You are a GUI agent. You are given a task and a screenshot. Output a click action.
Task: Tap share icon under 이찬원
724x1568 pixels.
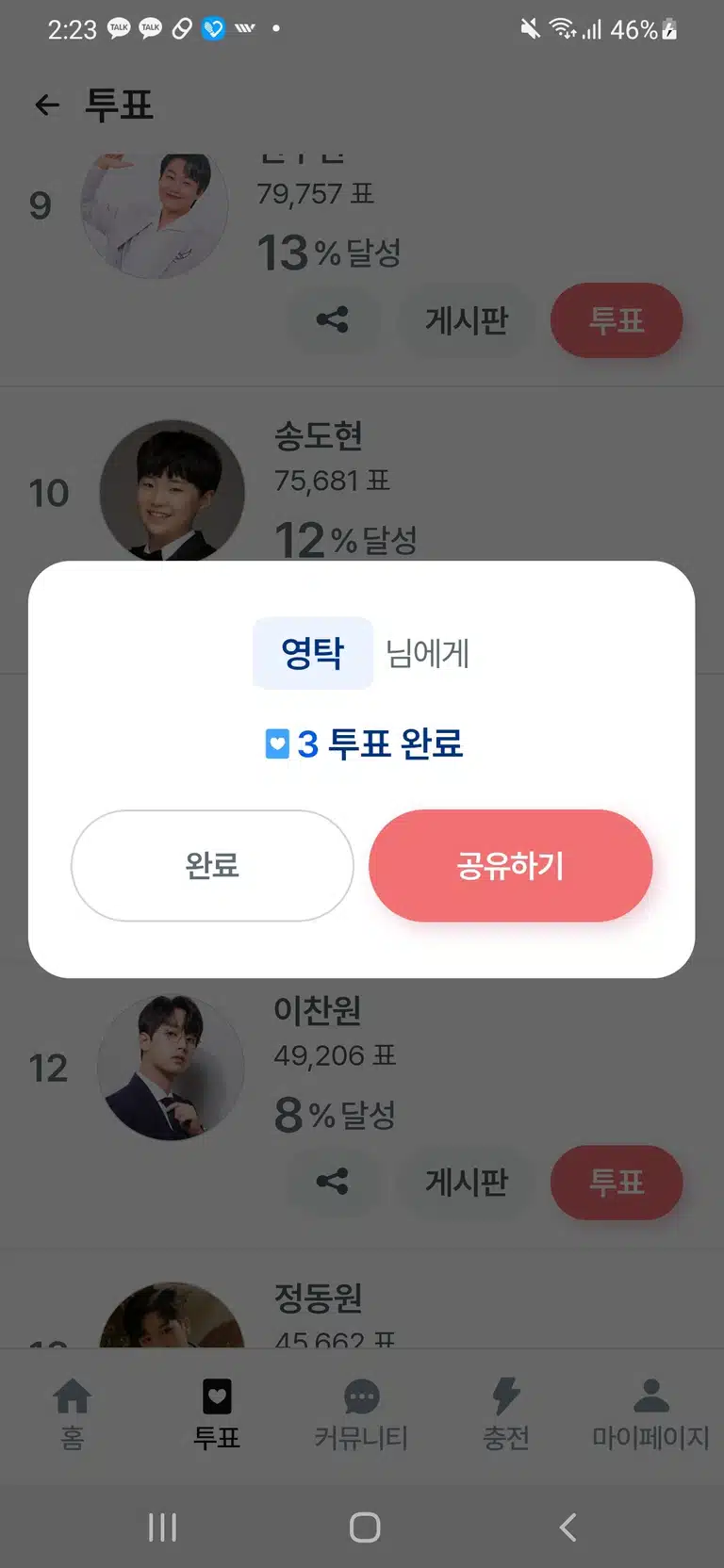tap(332, 1181)
